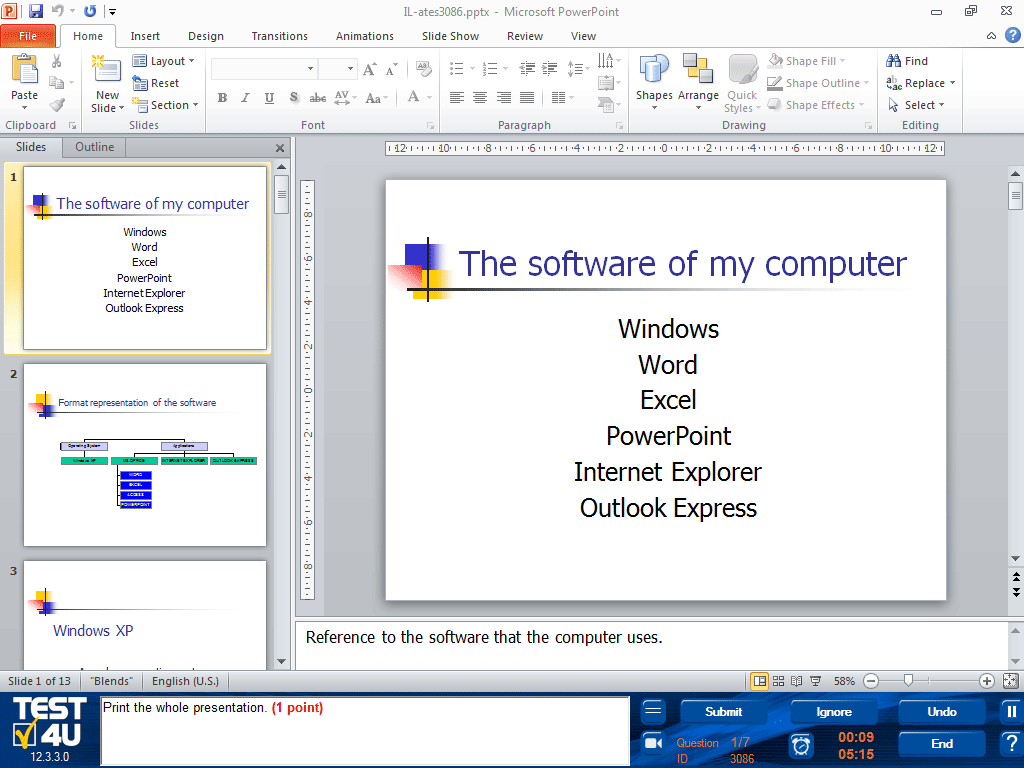The image size is (1024, 768).
Task: Click the Test4U Ignore button
Action: tap(833, 712)
